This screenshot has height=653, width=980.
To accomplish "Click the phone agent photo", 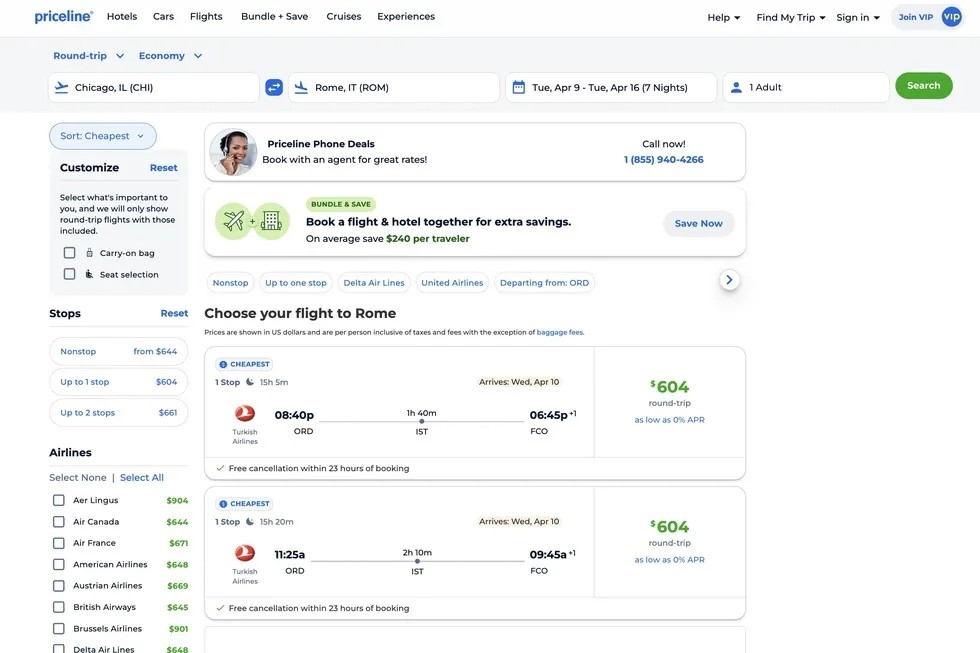I will (233, 152).
